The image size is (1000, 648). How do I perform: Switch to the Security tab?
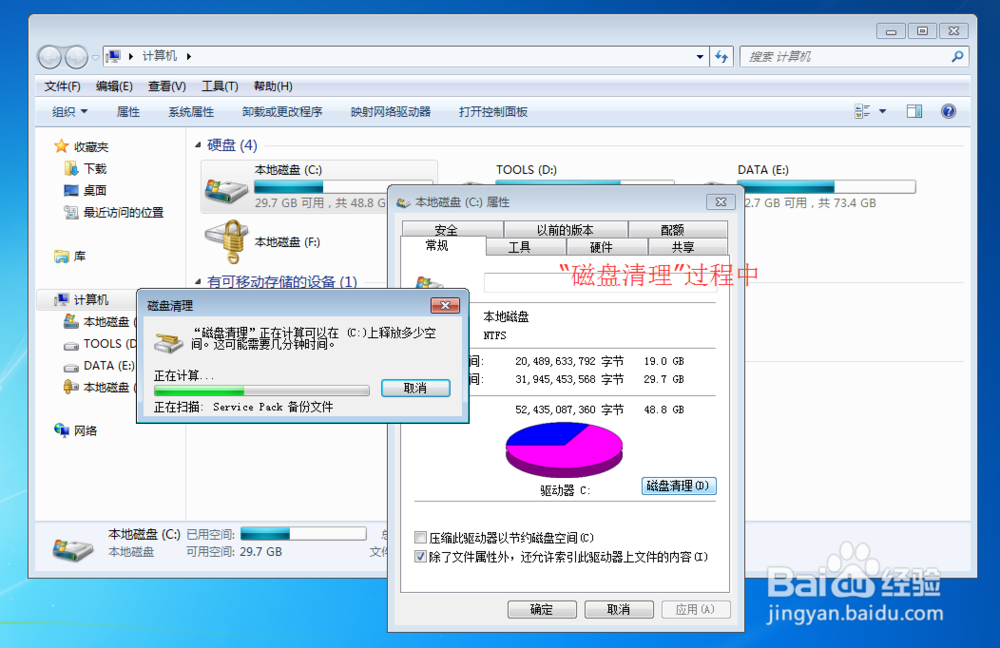click(452, 230)
